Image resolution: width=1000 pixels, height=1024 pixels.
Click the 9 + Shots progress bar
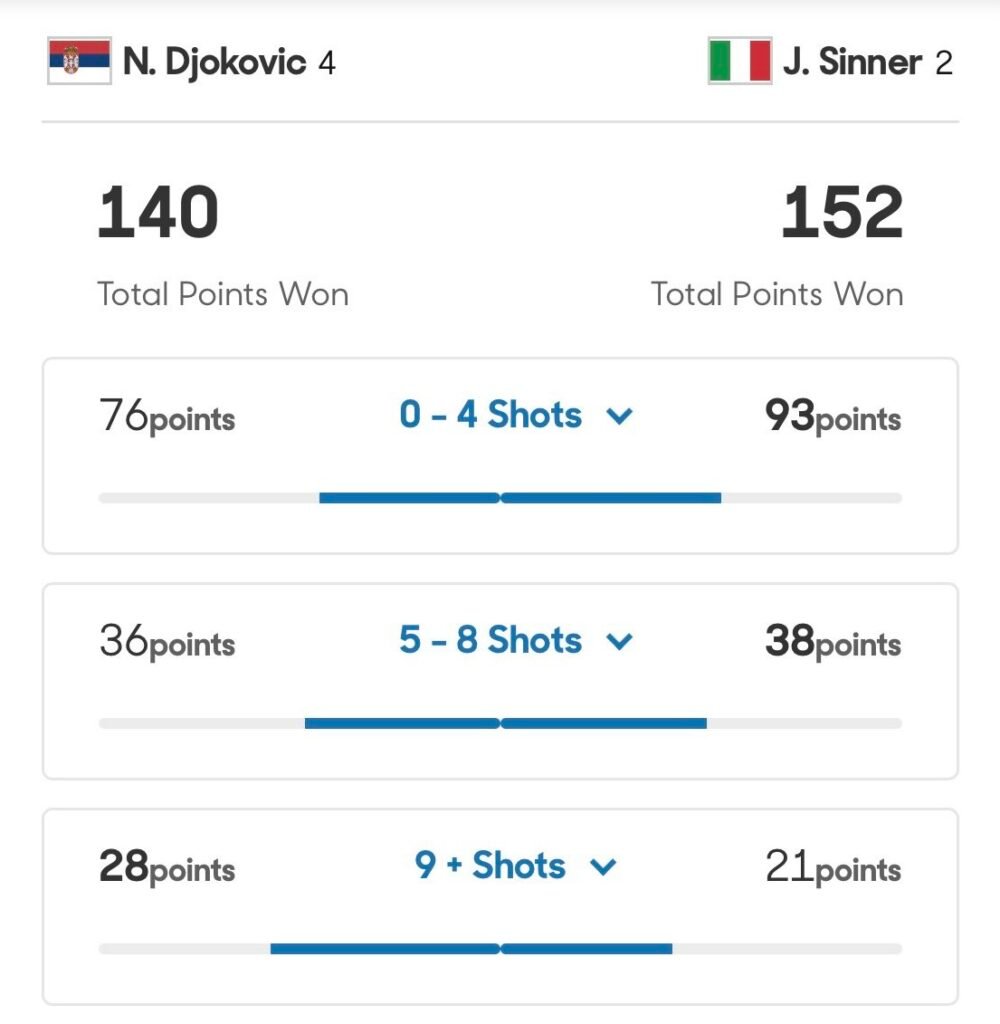(x=500, y=948)
